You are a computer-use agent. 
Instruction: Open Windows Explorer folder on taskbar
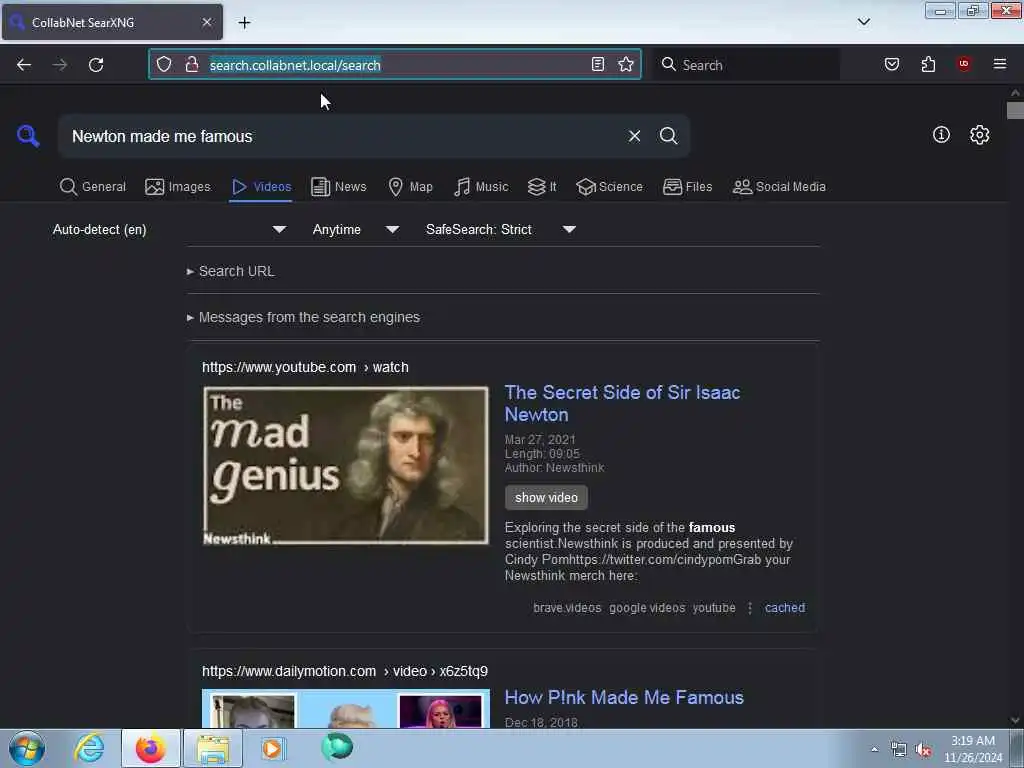[x=213, y=748]
